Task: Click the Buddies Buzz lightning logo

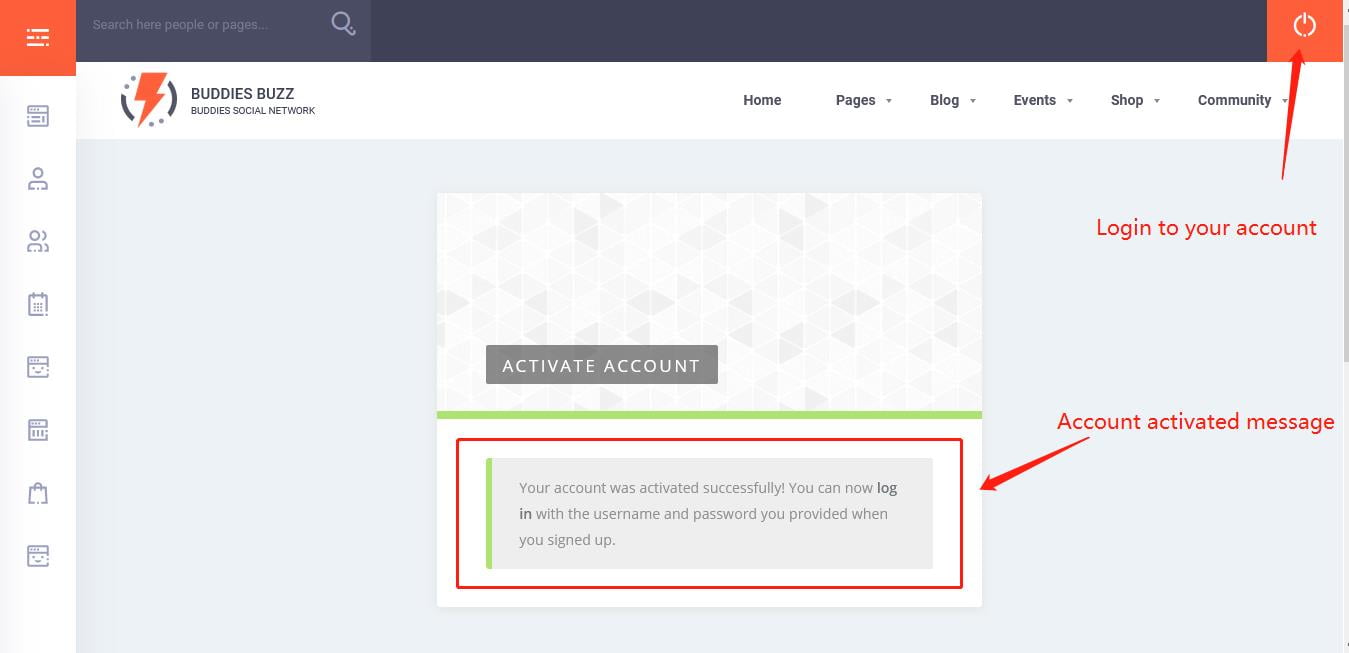Action: tap(149, 100)
